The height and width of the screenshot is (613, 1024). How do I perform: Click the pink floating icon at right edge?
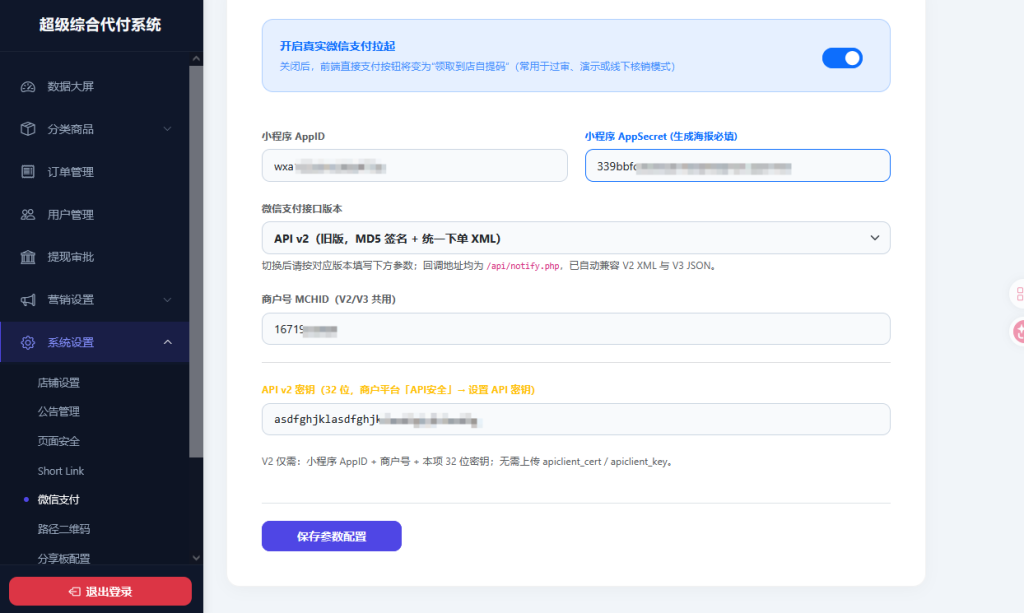tap(1019, 332)
